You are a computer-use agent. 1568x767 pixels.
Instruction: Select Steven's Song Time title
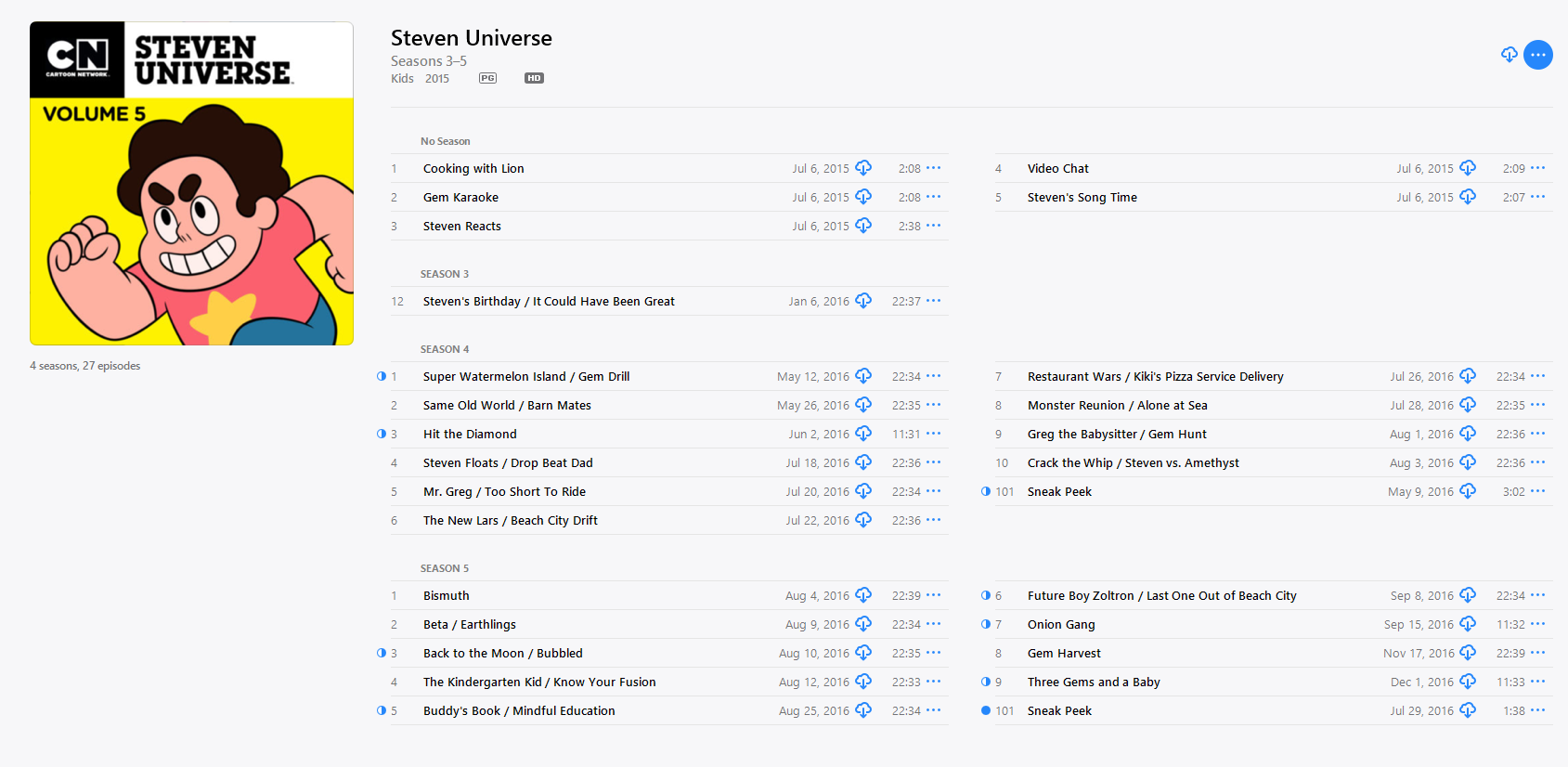click(x=1082, y=197)
